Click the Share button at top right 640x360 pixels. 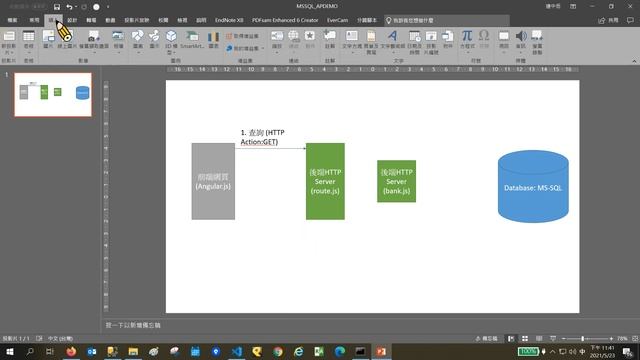pyautogui.click(x=608, y=20)
